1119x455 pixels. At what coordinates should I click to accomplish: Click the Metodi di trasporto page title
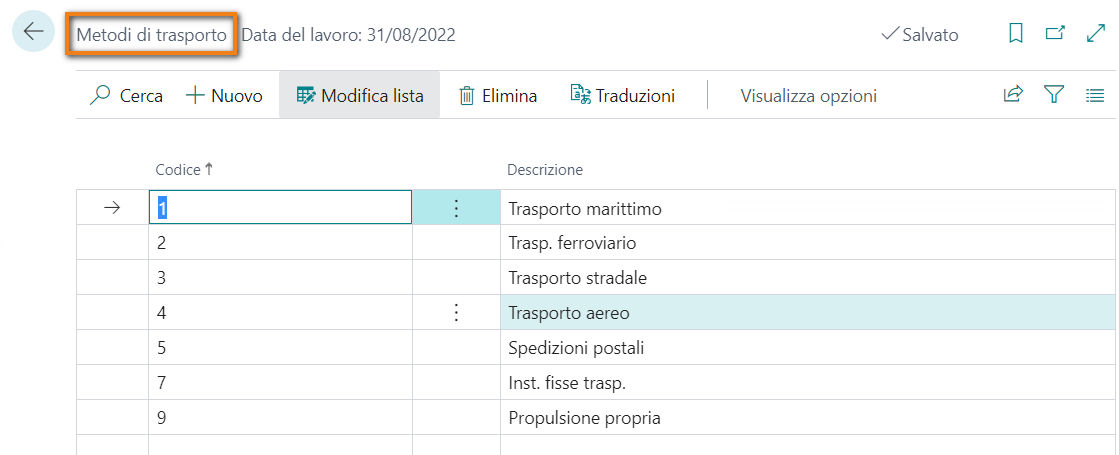pyautogui.click(x=152, y=34)
